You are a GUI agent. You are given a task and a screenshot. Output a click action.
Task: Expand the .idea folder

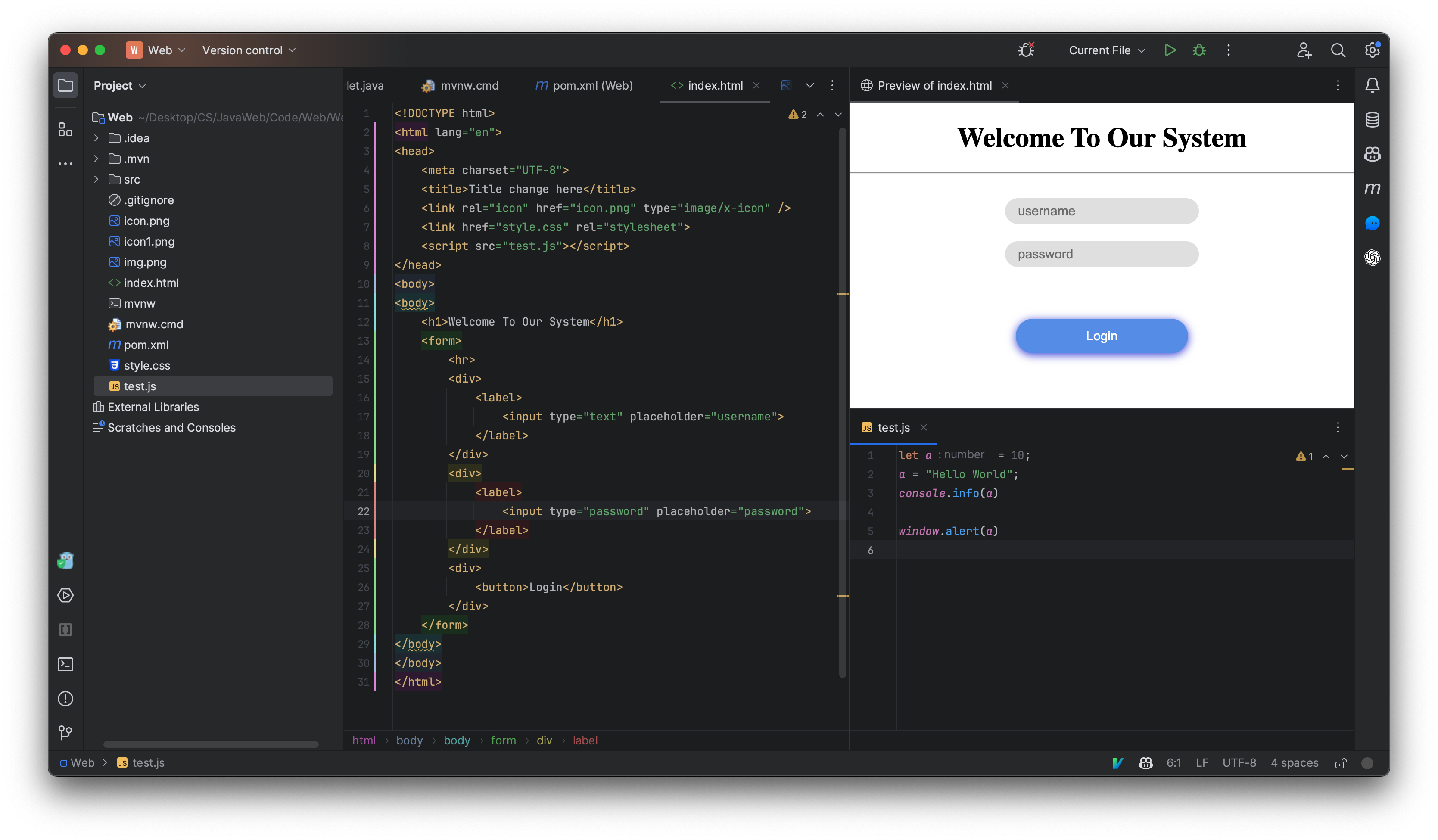click(x=96, y=138)
